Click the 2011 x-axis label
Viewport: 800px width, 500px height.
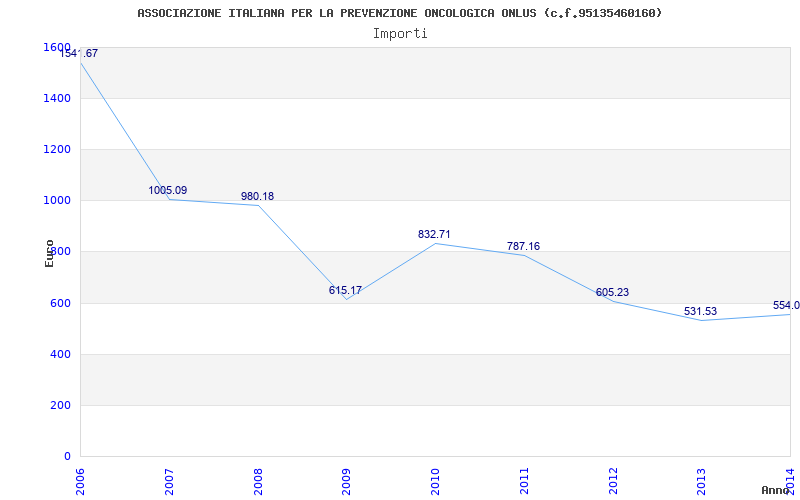pos(524,481)
